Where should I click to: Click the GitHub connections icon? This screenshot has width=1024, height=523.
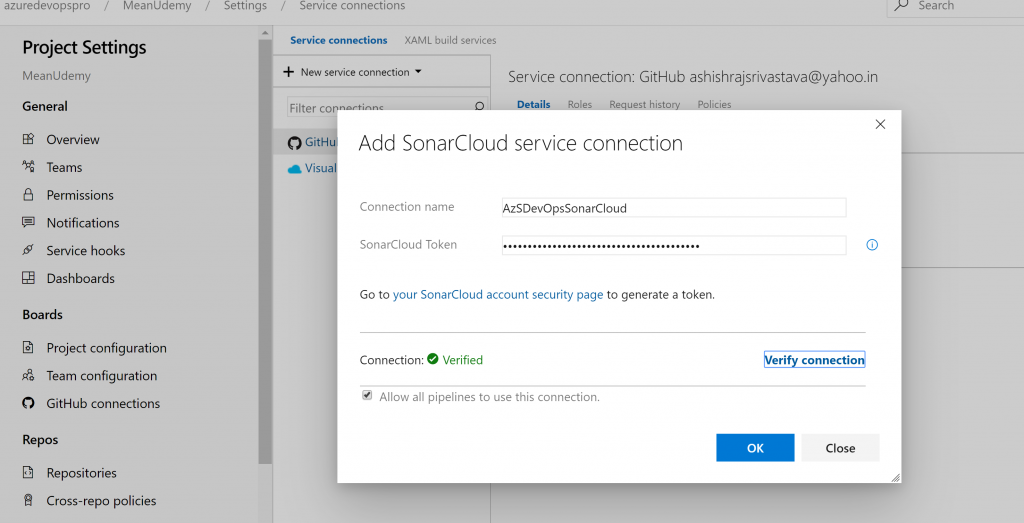[28, 404]
